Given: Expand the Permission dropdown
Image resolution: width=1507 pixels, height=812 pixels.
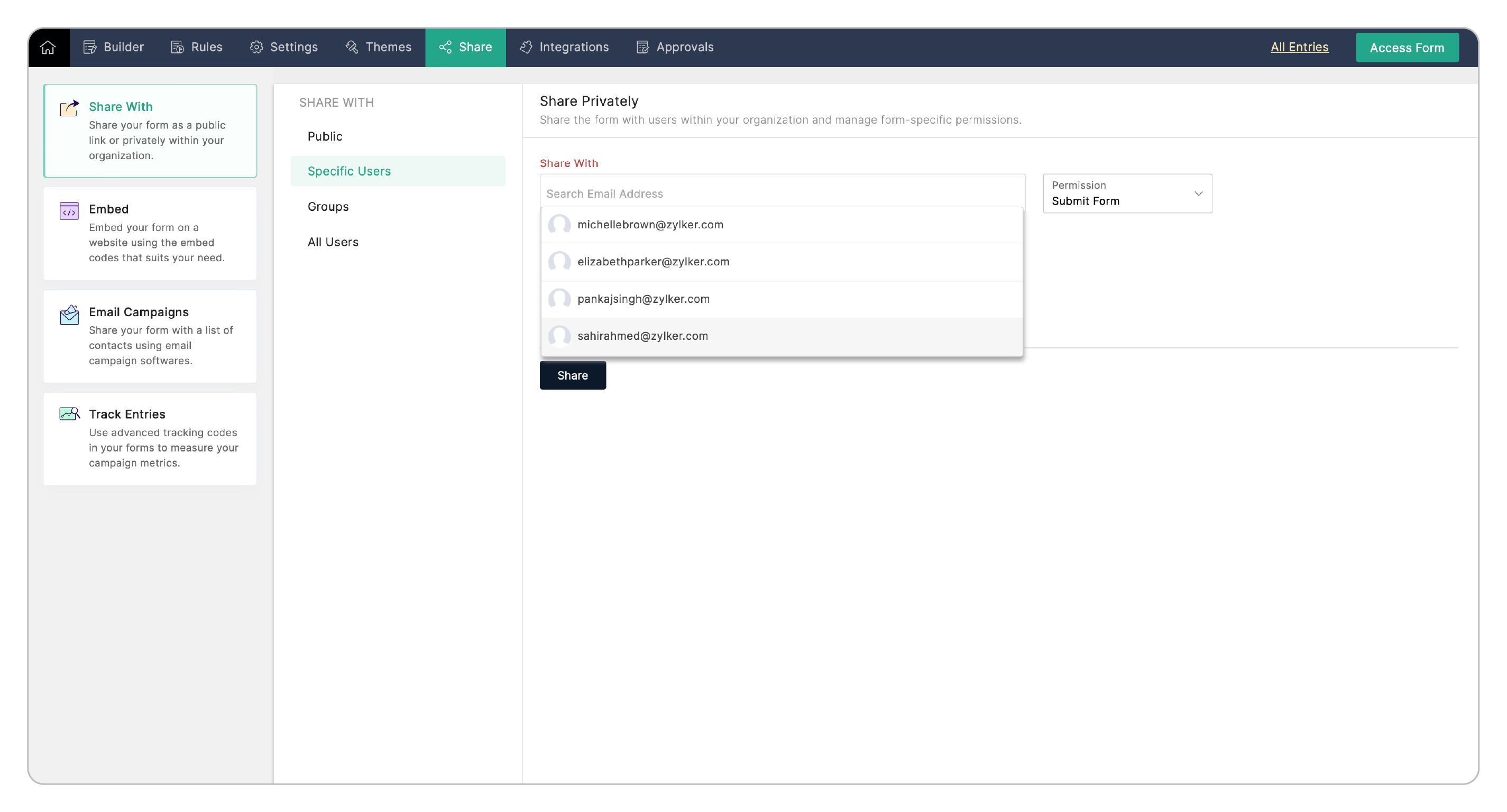Looking at the screenshot, I should 1127,193.
